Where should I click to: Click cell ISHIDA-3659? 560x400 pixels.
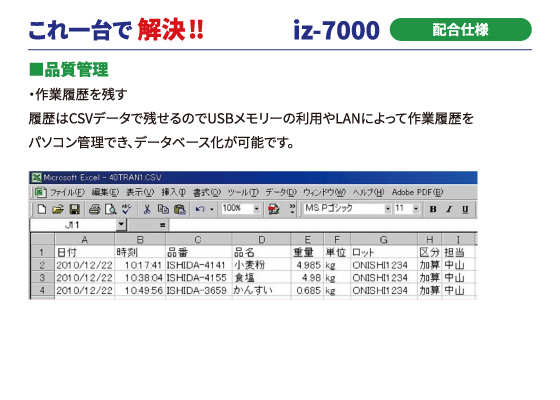tap(199, 290)
